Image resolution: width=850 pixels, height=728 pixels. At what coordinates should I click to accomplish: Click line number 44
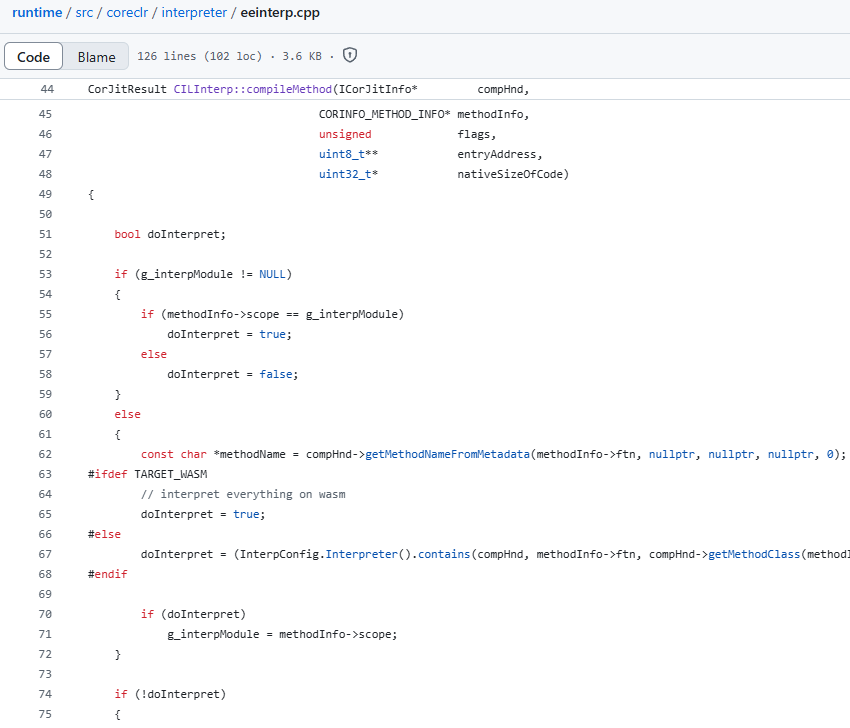point(47,89)
